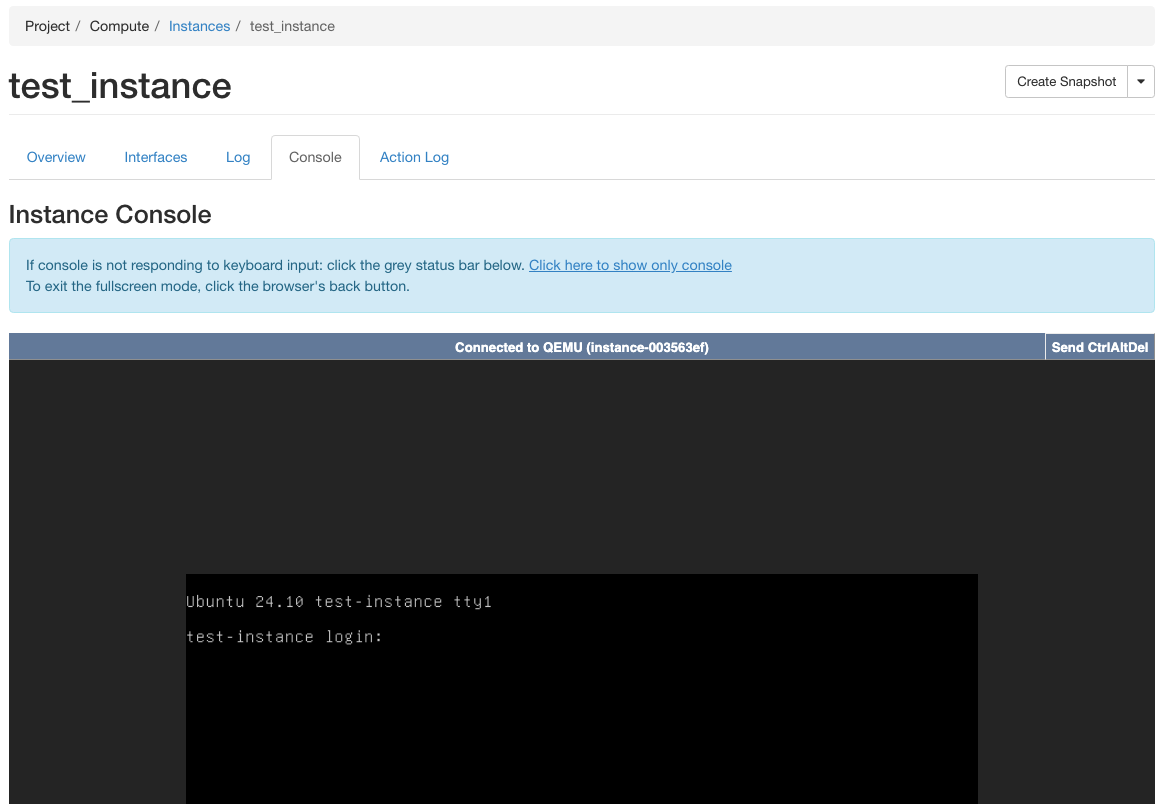
Task: Click the 'Instance Console' heading
Action: coord(110,214)
